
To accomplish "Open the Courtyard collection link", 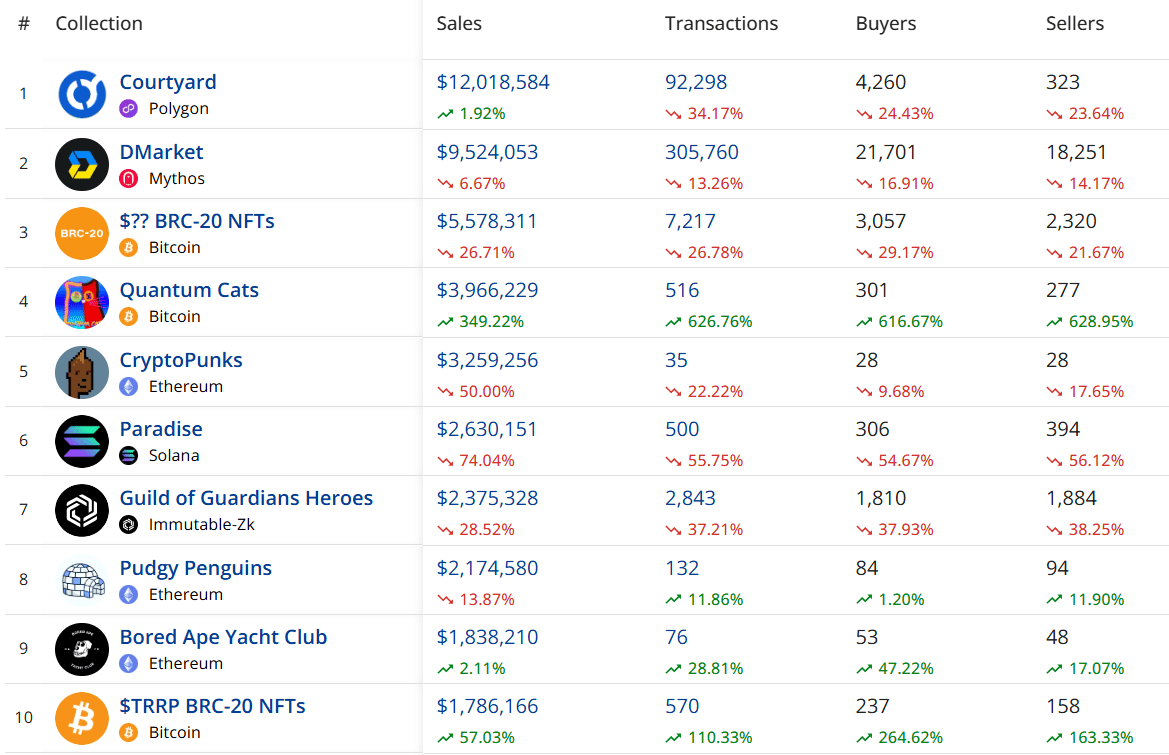I will pyautogui.click(x=168, y=82).
